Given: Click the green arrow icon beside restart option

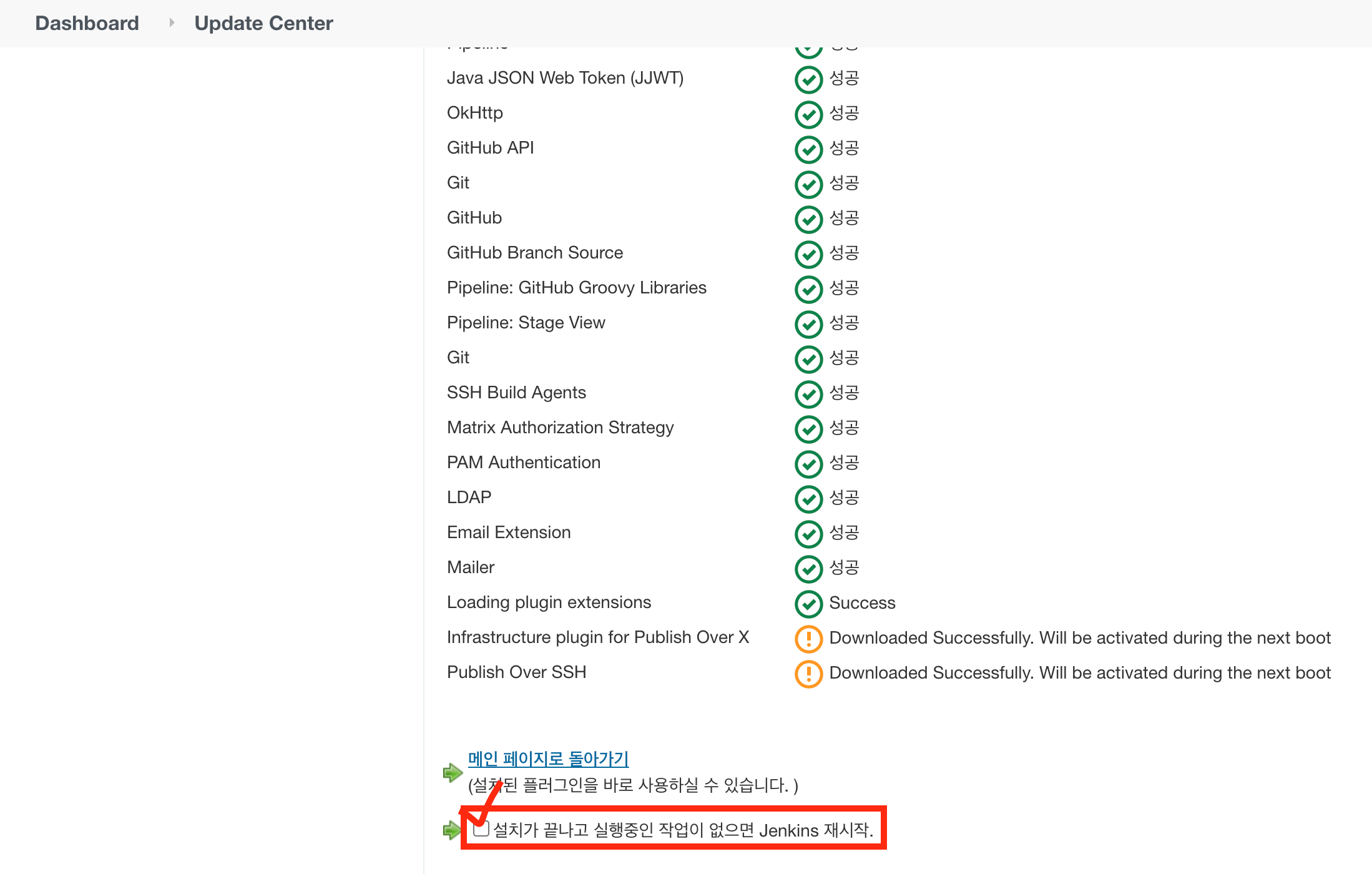Looking at the screenshot, I should click(451, 830).
